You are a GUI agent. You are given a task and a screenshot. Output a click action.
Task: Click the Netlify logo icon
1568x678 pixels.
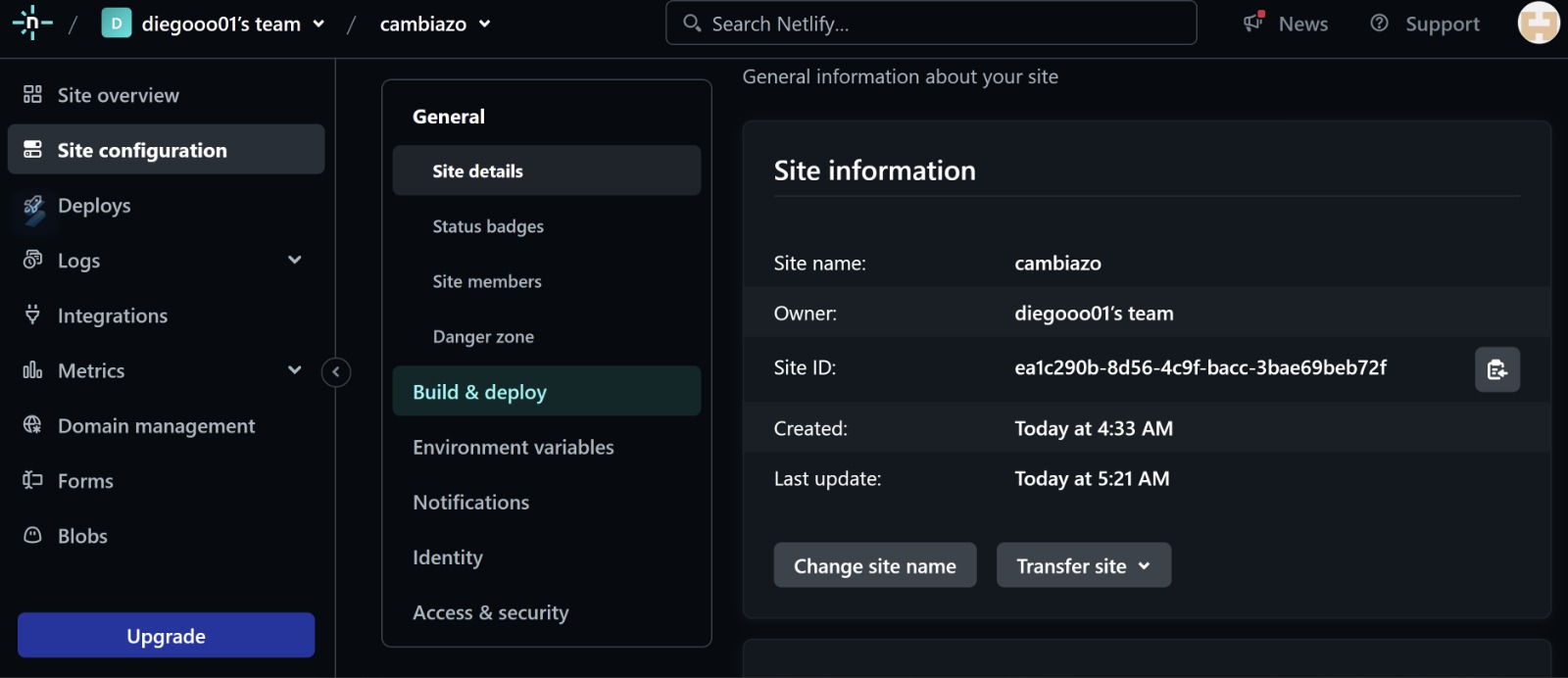pos(32,23)
